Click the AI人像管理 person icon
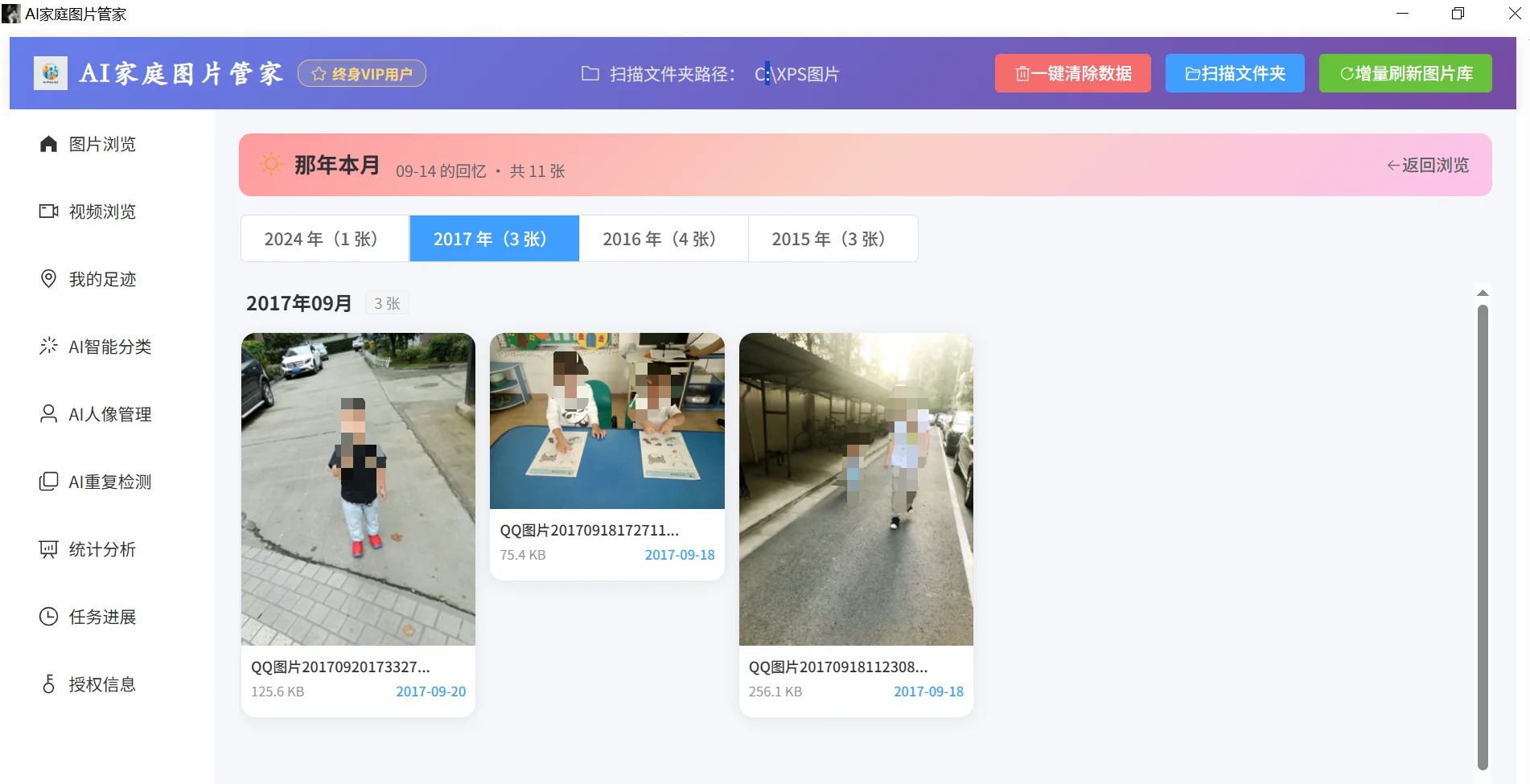1530x784 pixels. tap(48, 414)
